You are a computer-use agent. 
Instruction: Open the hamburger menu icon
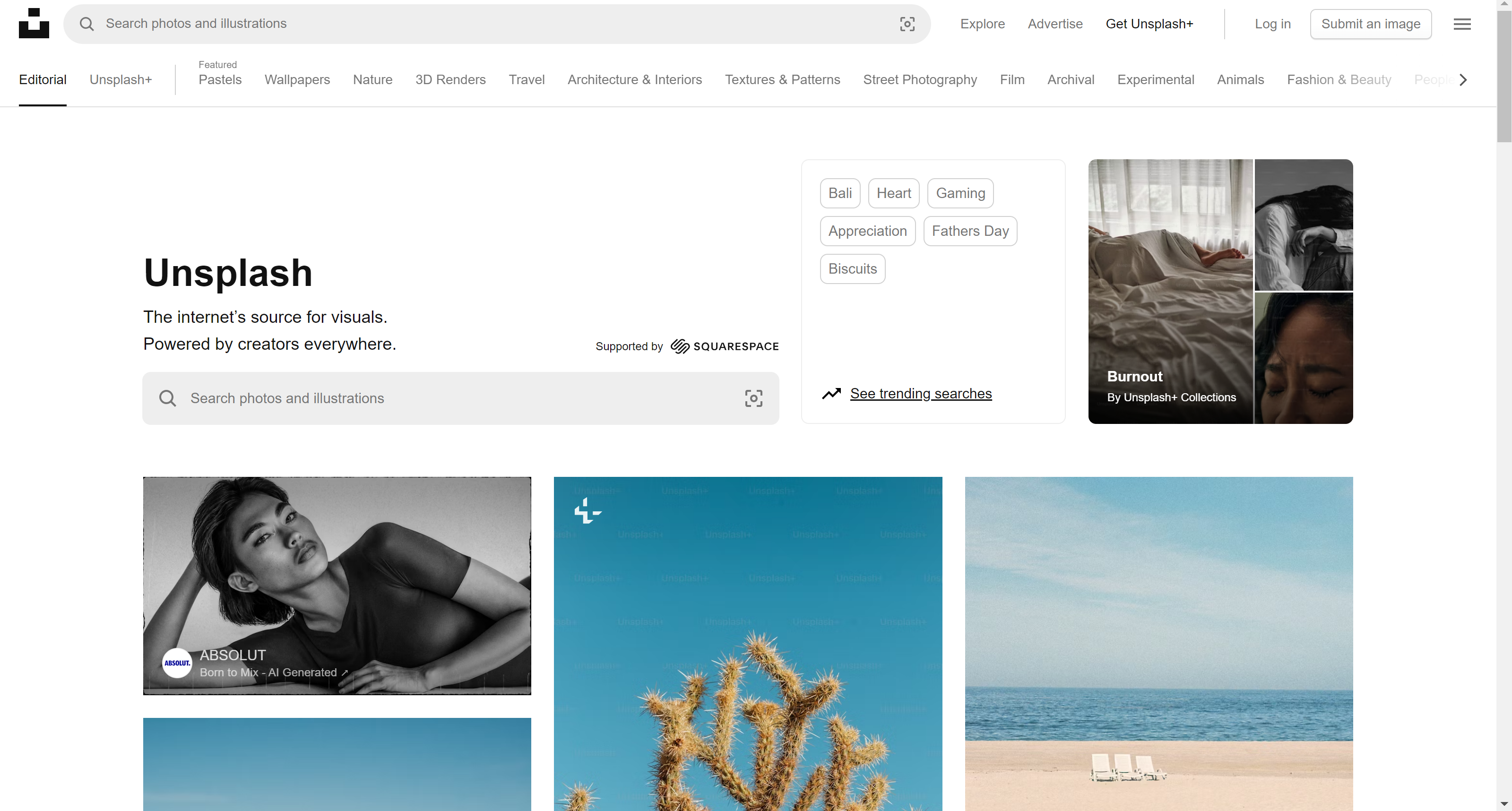(x=1462, y=24)
